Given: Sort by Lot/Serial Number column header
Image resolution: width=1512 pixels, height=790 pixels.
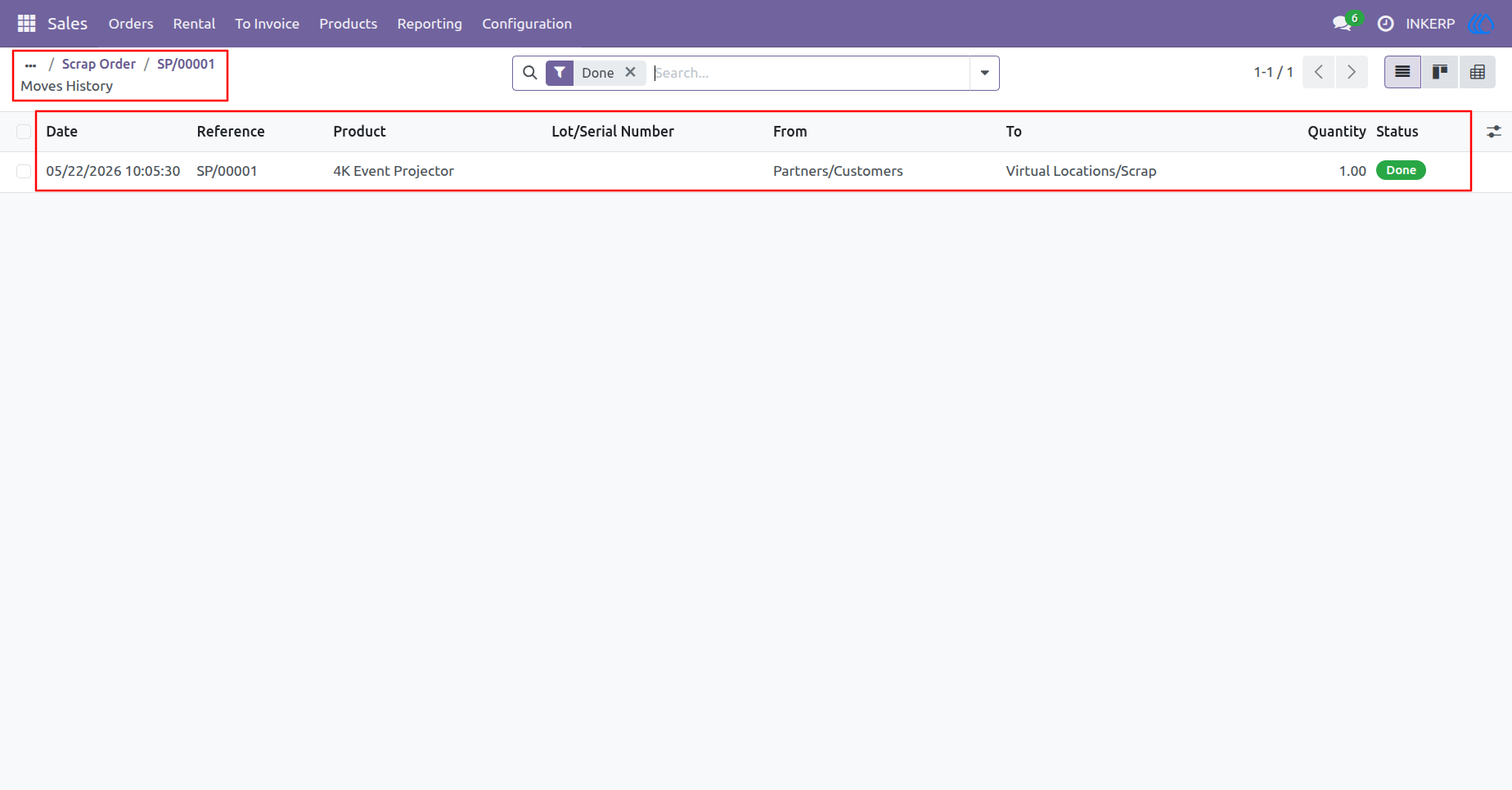Looking at the screenshot, I should (613, 132).
